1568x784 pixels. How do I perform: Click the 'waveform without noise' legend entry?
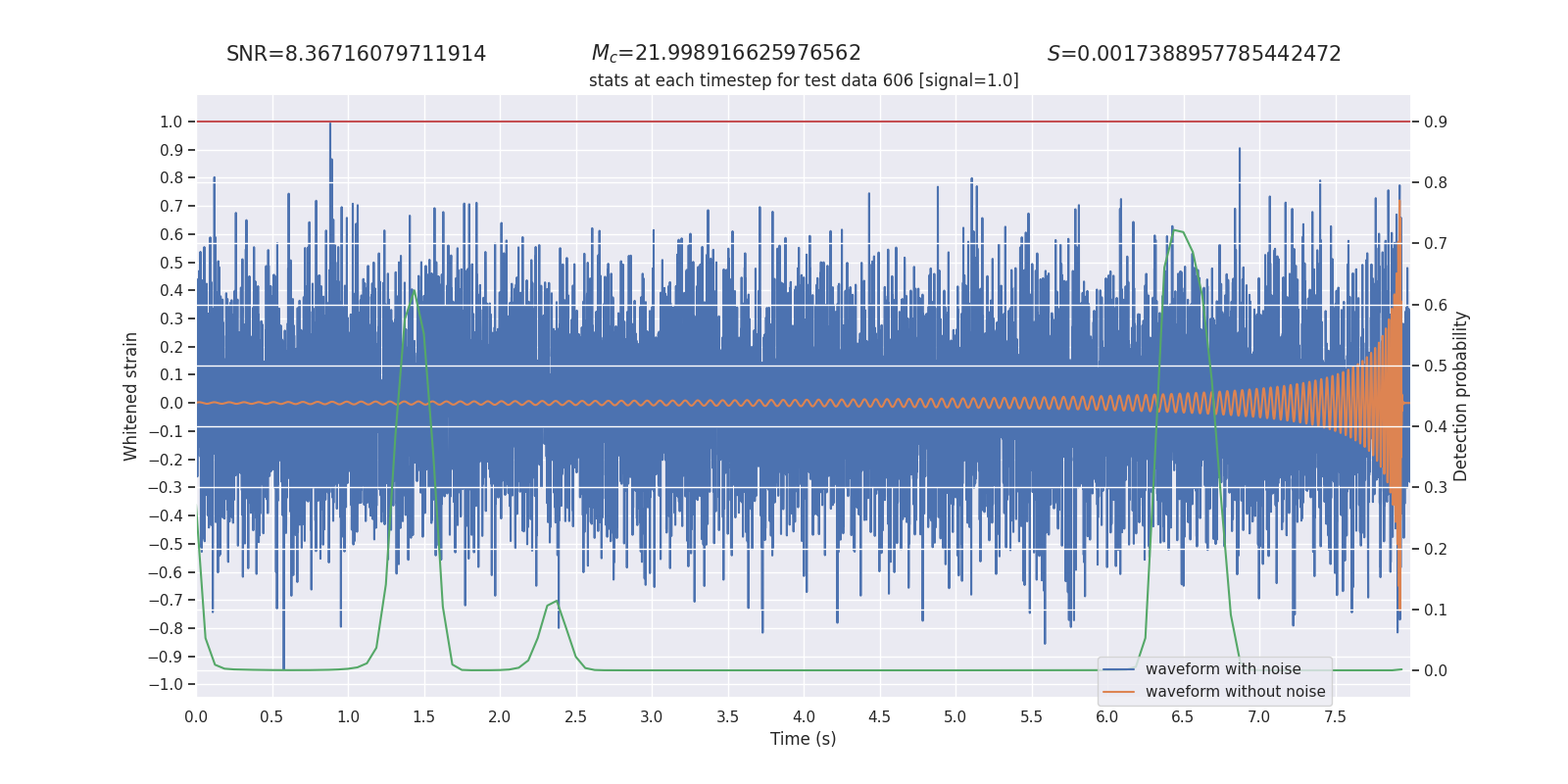[1235, 692]
